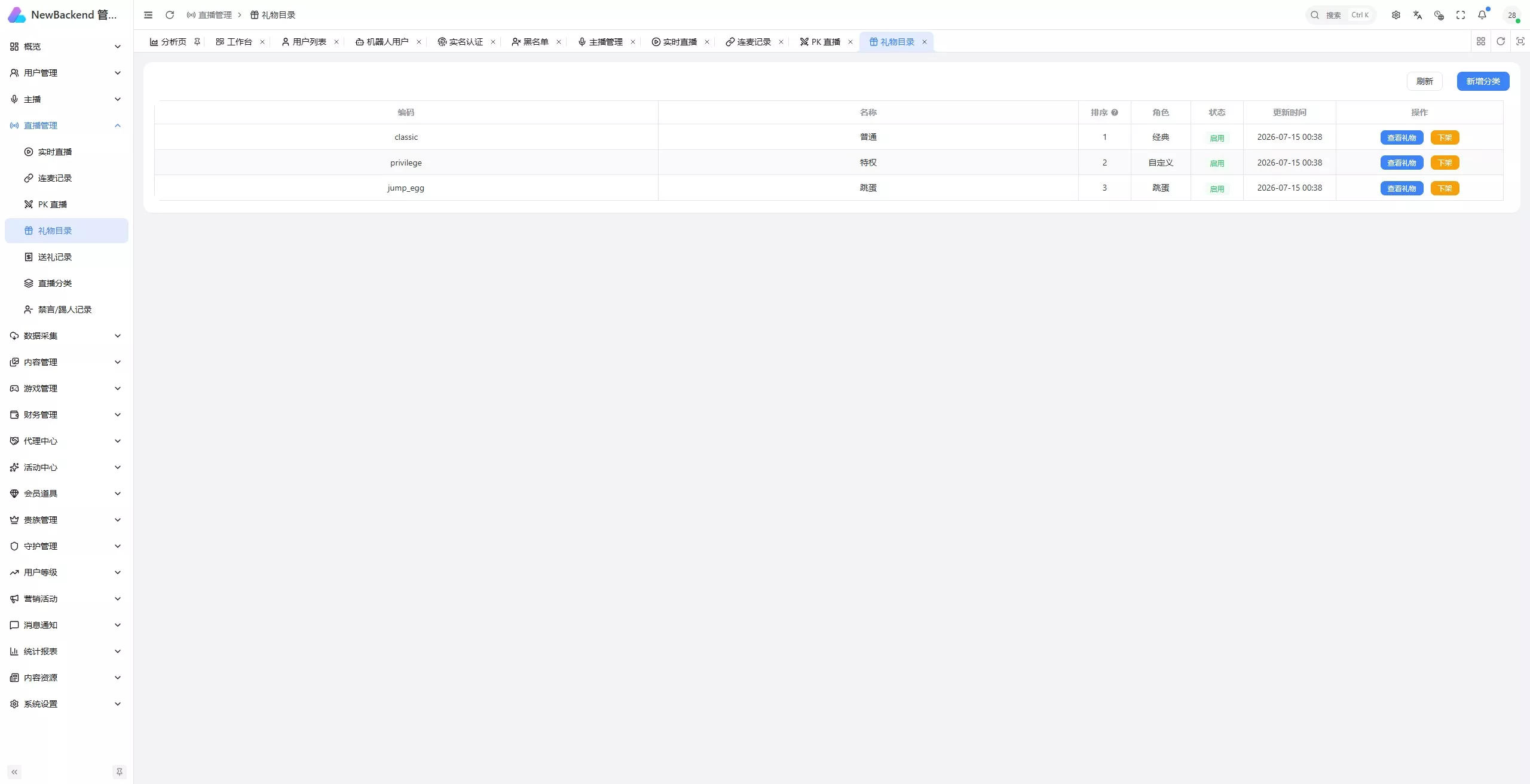1530x784 pixels.
Task: Open the notification bell
Action: coord(1482,15)
